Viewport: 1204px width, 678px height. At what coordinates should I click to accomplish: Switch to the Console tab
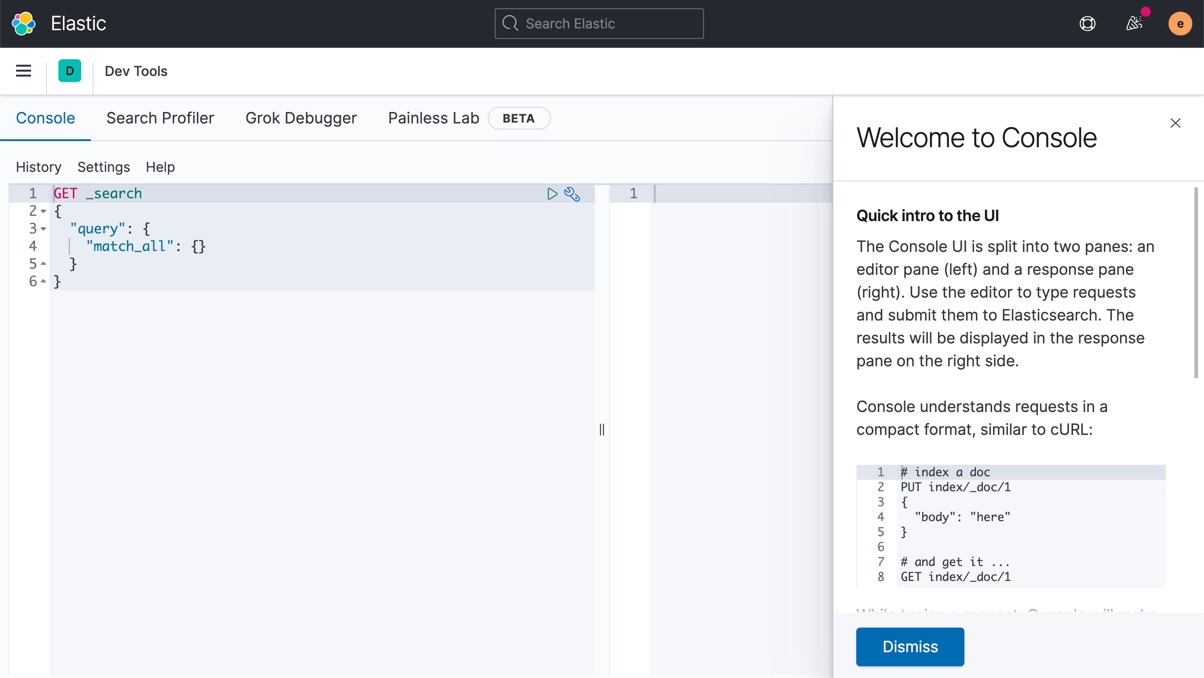pos(45,118)
